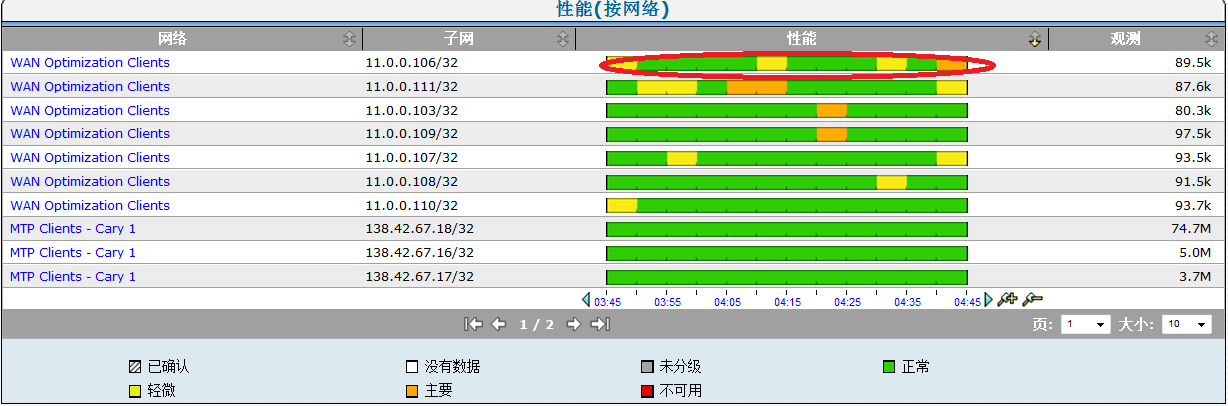Click the 04:05 time label
The image size is (1228, 406).
(x=727, y=301)
